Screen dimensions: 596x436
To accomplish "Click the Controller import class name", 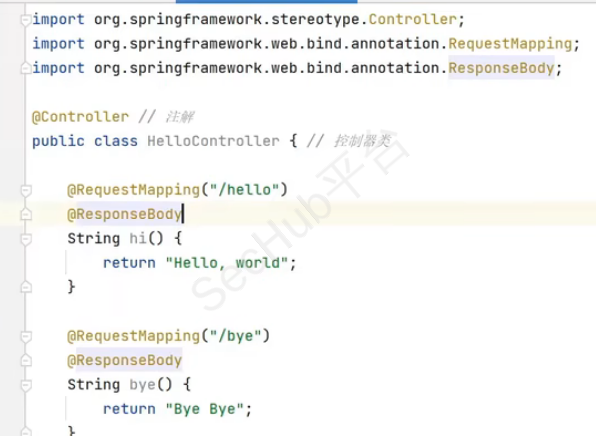I will pos(412,19).
